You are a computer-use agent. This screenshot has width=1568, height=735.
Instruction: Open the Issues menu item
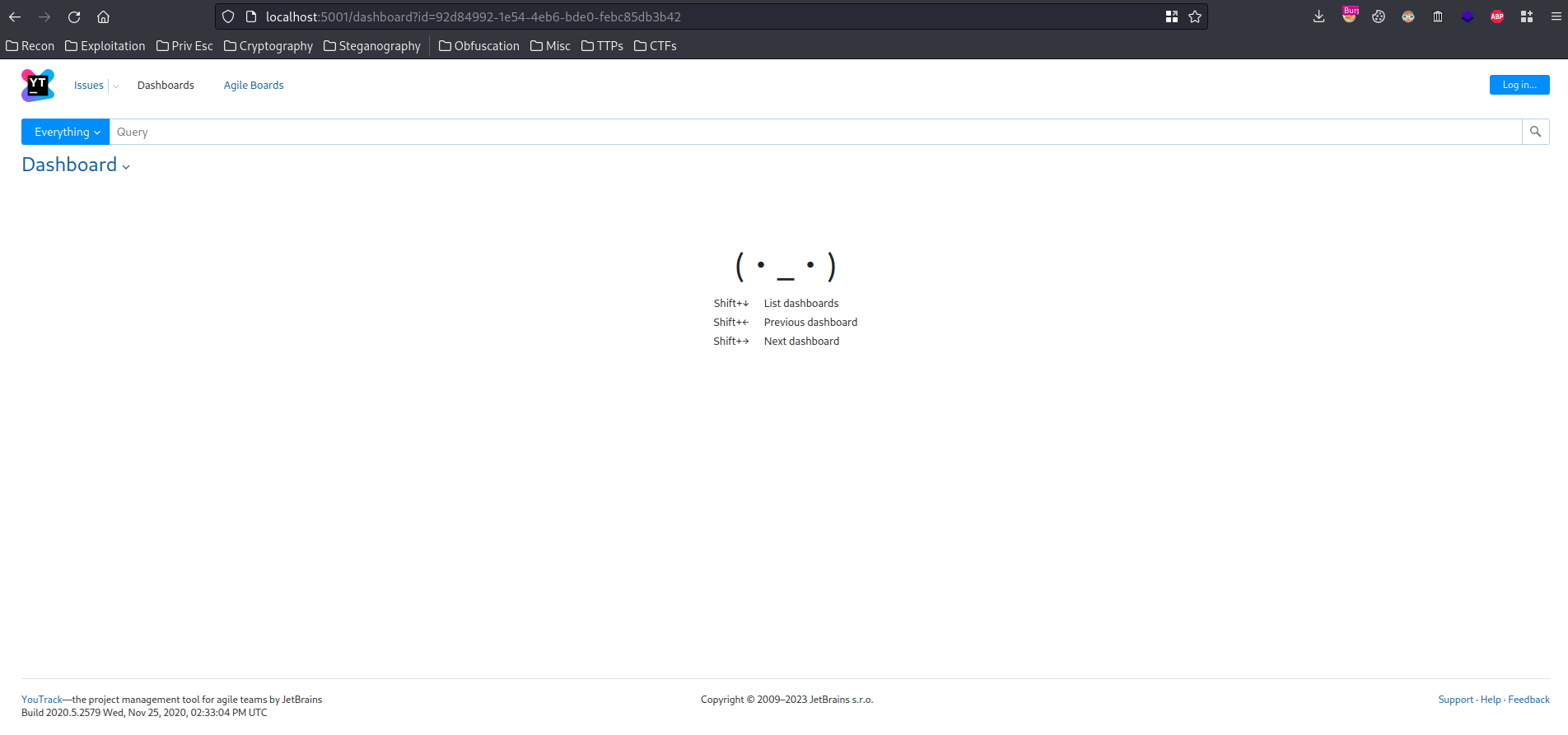tap(89, 86)
